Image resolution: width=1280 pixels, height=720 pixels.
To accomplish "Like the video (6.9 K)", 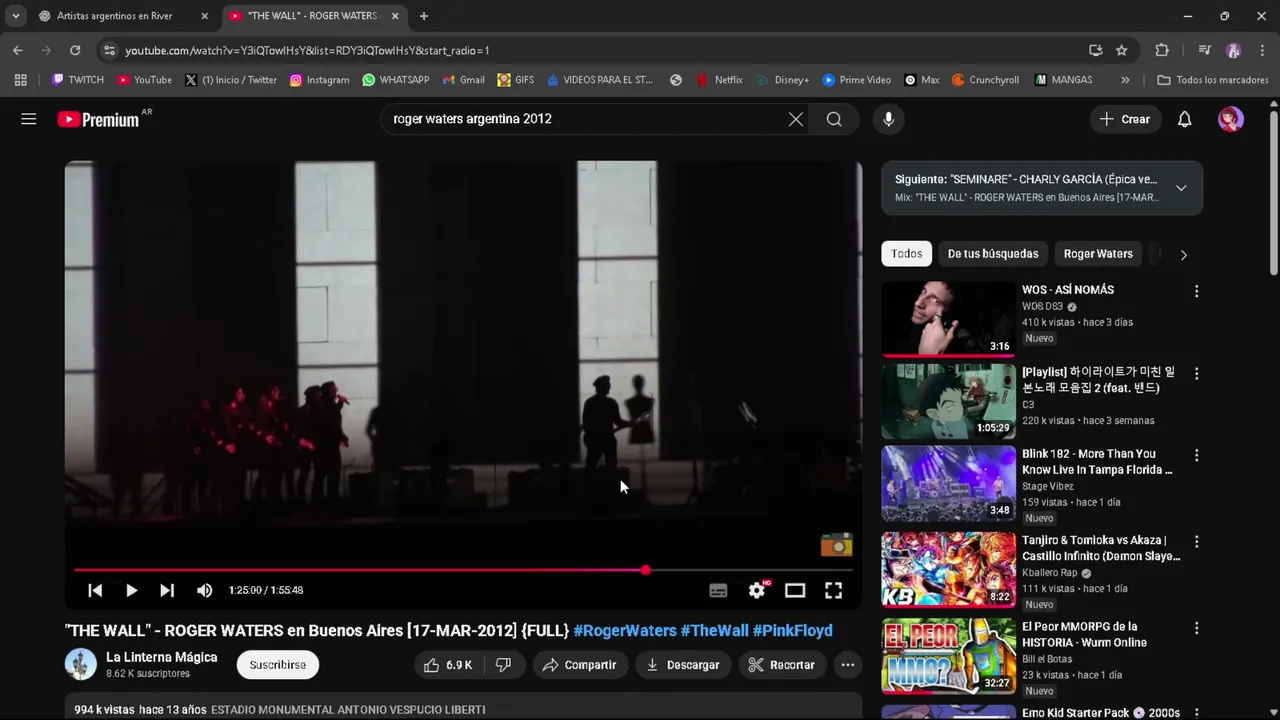I will click(x=448, y=665).
